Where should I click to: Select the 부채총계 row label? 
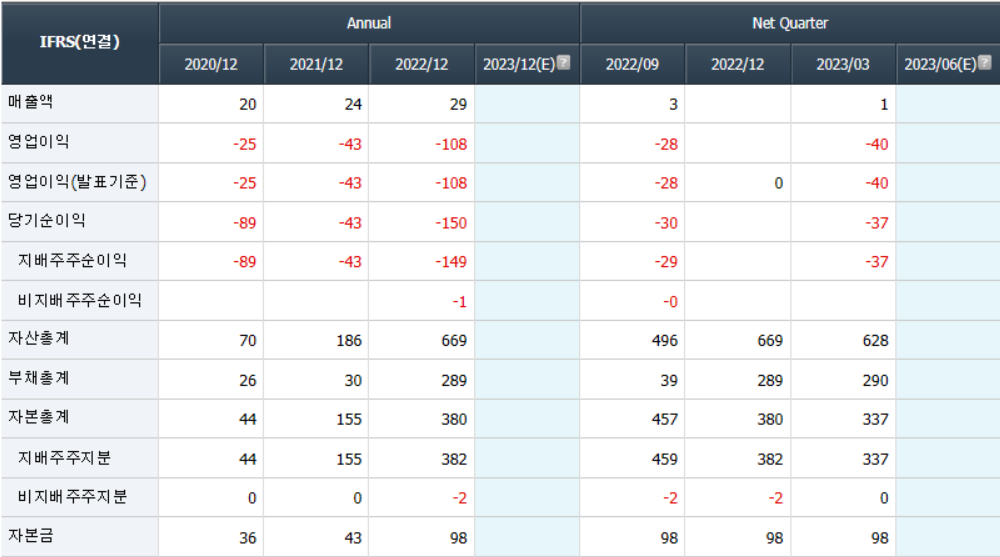[38, 378]
